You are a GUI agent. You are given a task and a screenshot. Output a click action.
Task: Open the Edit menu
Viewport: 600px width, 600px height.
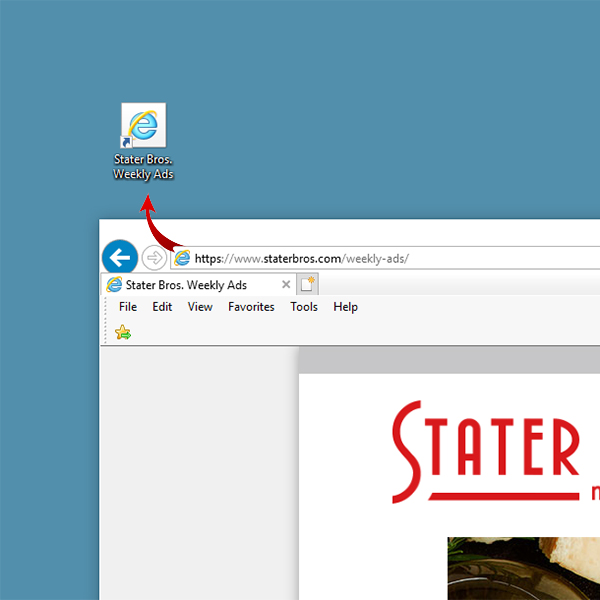tap(162, 307)
